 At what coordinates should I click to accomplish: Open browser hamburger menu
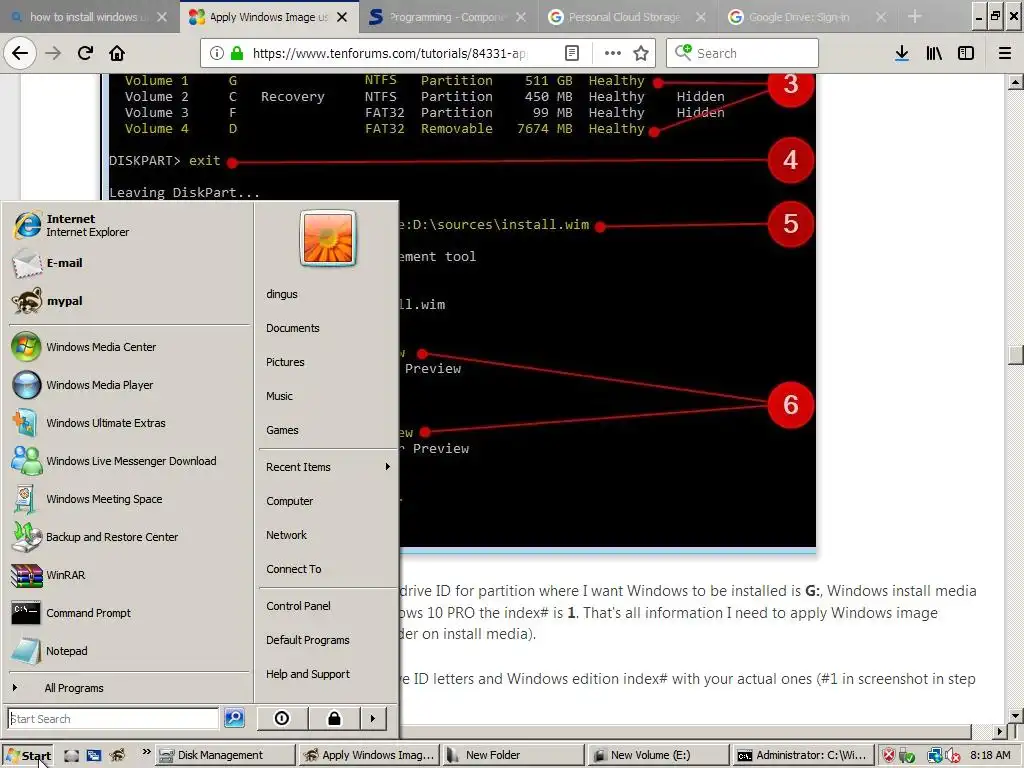1005,53
